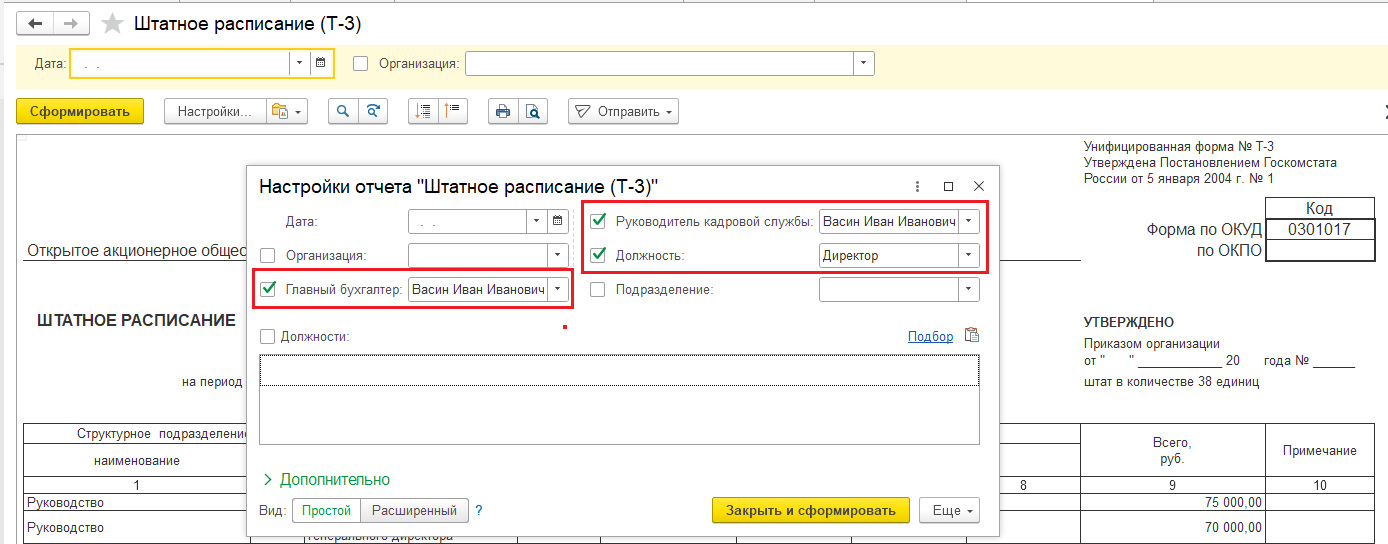Open calendar picker in the settings dialog Дата field
Screen dimensions: 1388x544
click(559, 221)
